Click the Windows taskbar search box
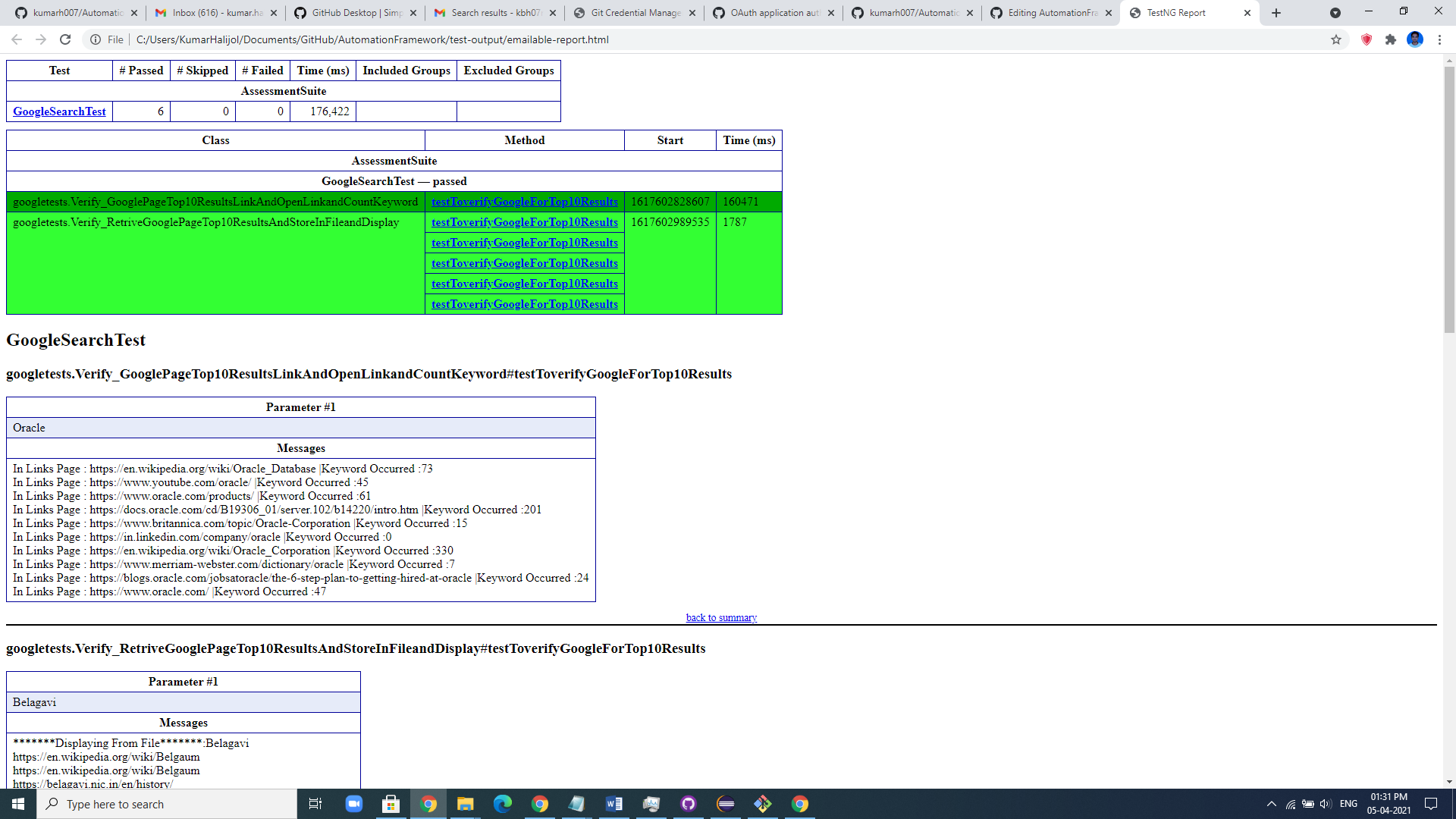The height and width of the screenshot is (819, 1456). tap(167, 804)
